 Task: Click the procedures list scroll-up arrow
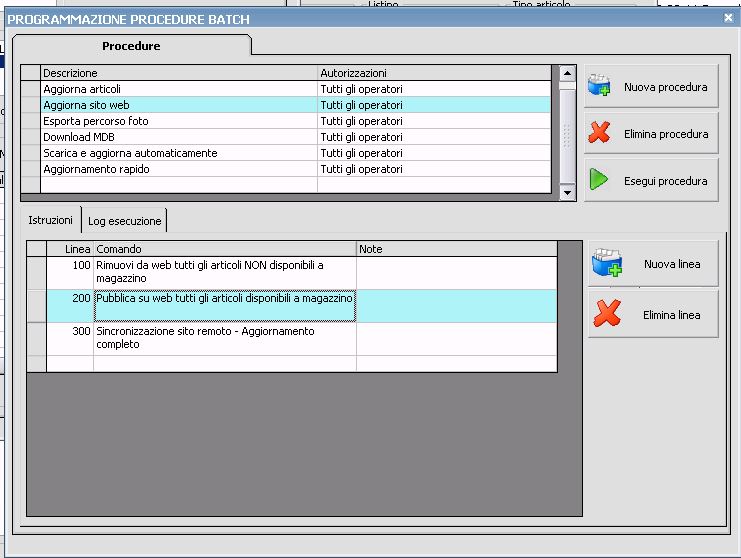tap(567, 73)
